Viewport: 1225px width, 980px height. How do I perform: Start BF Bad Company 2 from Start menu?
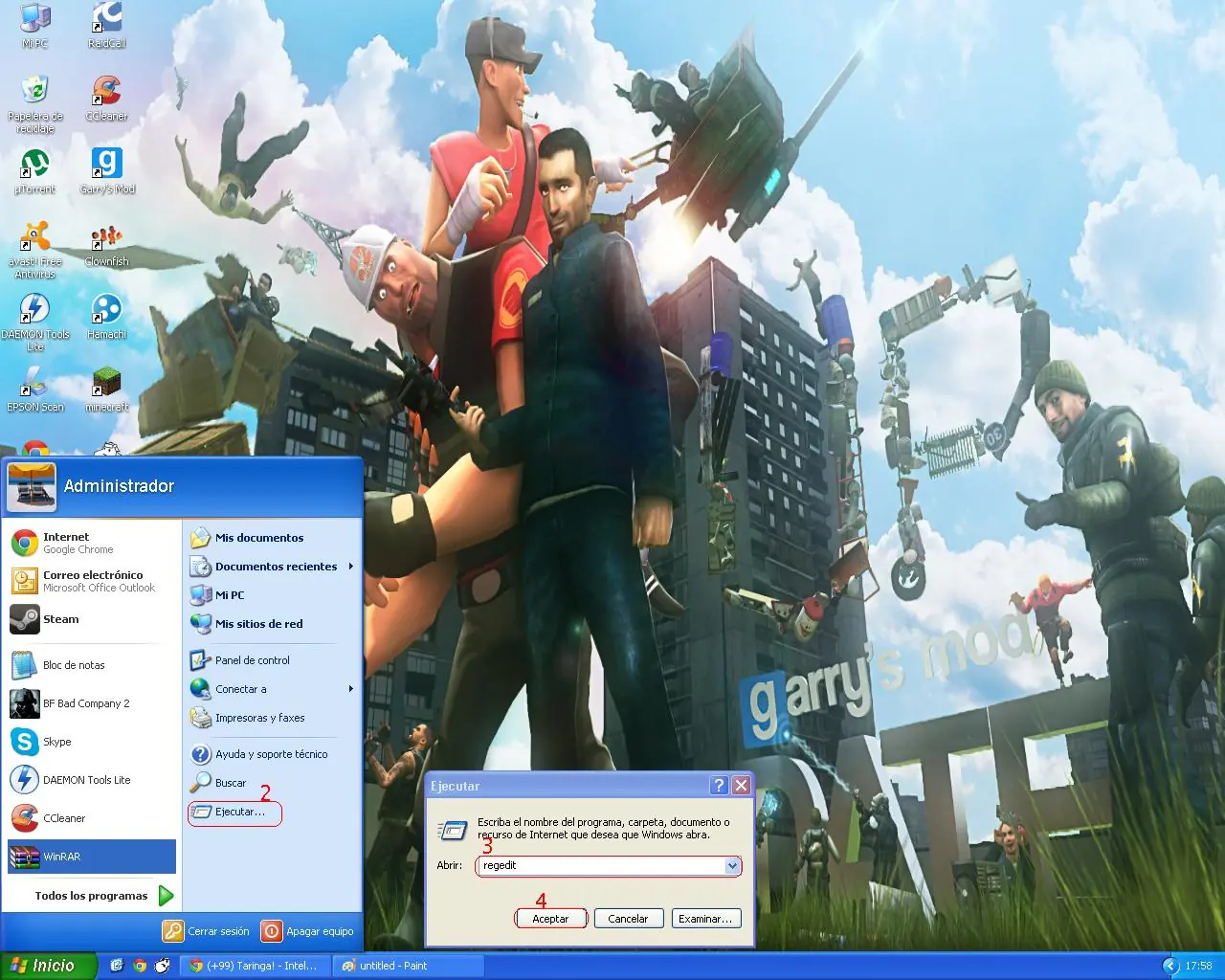point(92,703)
